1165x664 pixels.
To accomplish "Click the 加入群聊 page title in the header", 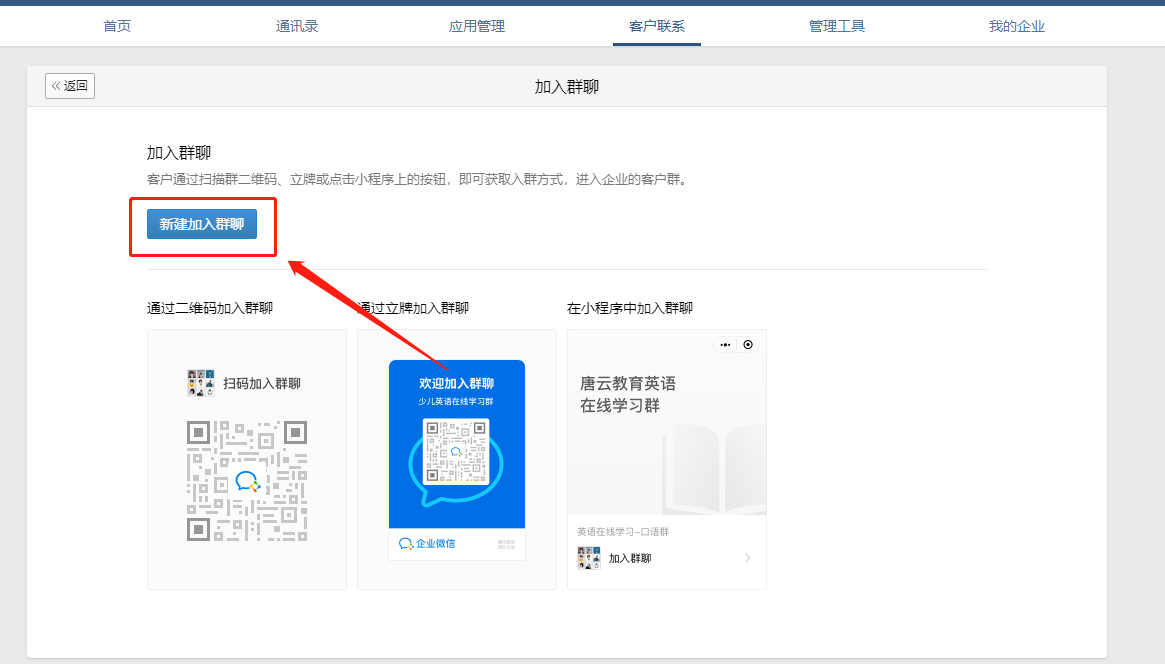I will tap(567, 87).
